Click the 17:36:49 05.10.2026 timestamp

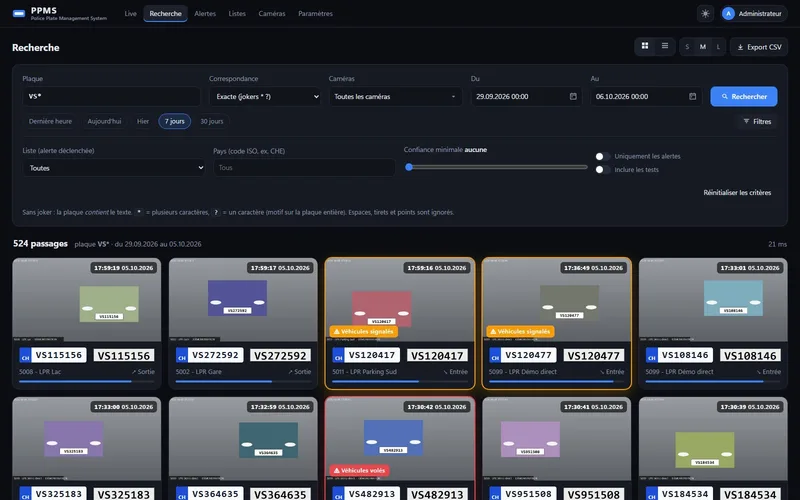pos(593,268)
